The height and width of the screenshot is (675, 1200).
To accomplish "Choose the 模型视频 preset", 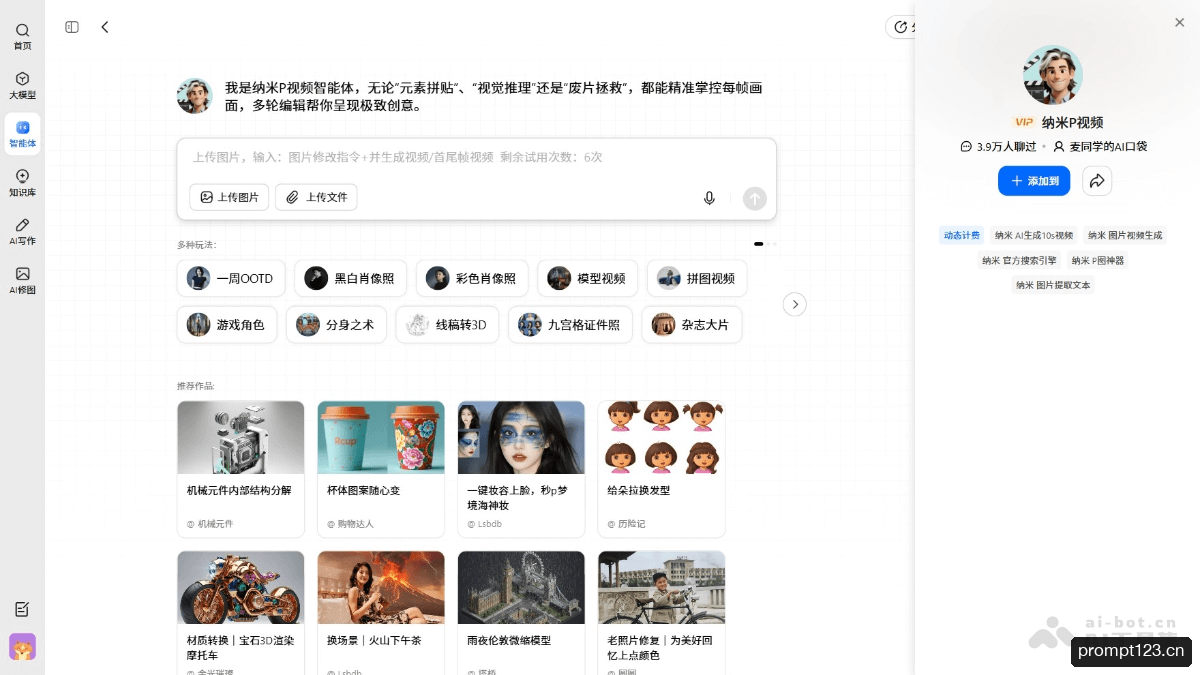I will pos(588,278).
